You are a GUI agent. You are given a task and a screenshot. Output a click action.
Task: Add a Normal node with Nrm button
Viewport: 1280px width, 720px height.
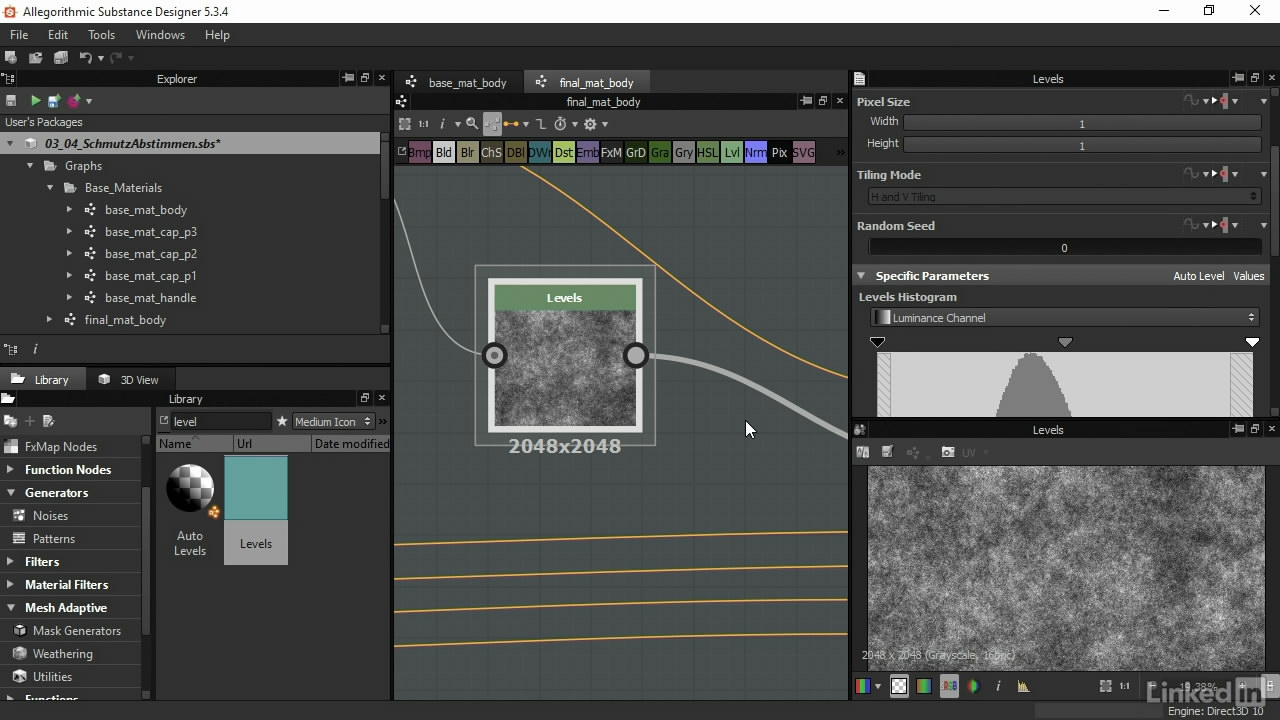pyautogui.click(x=756, y=153)
